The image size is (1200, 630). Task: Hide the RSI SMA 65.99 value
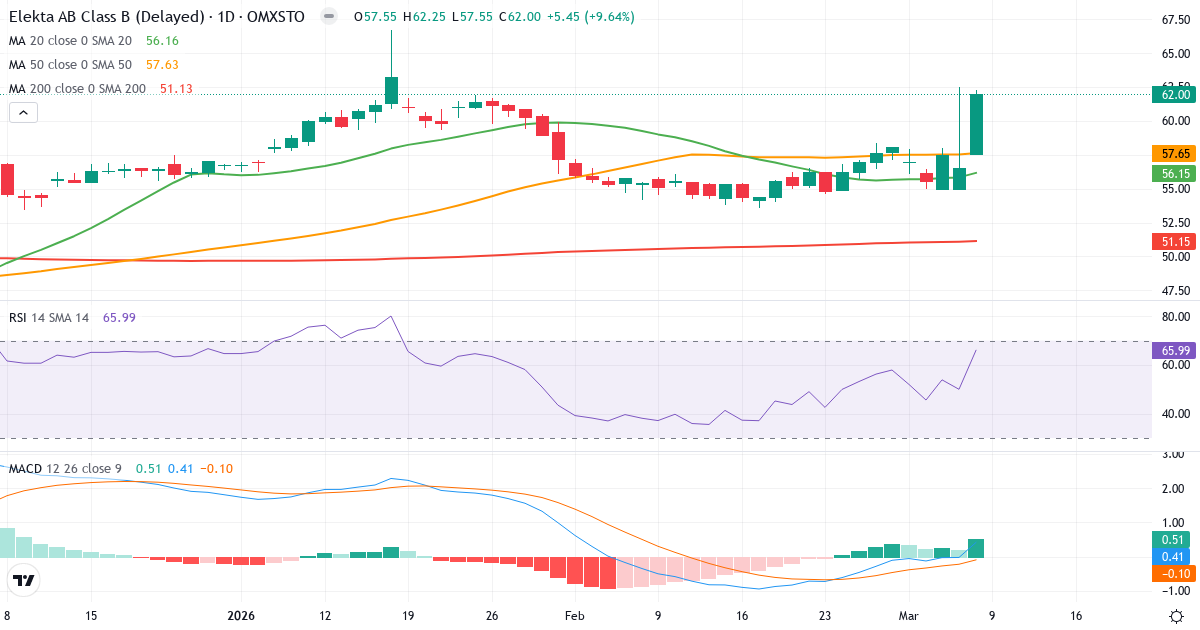(119, 317)
